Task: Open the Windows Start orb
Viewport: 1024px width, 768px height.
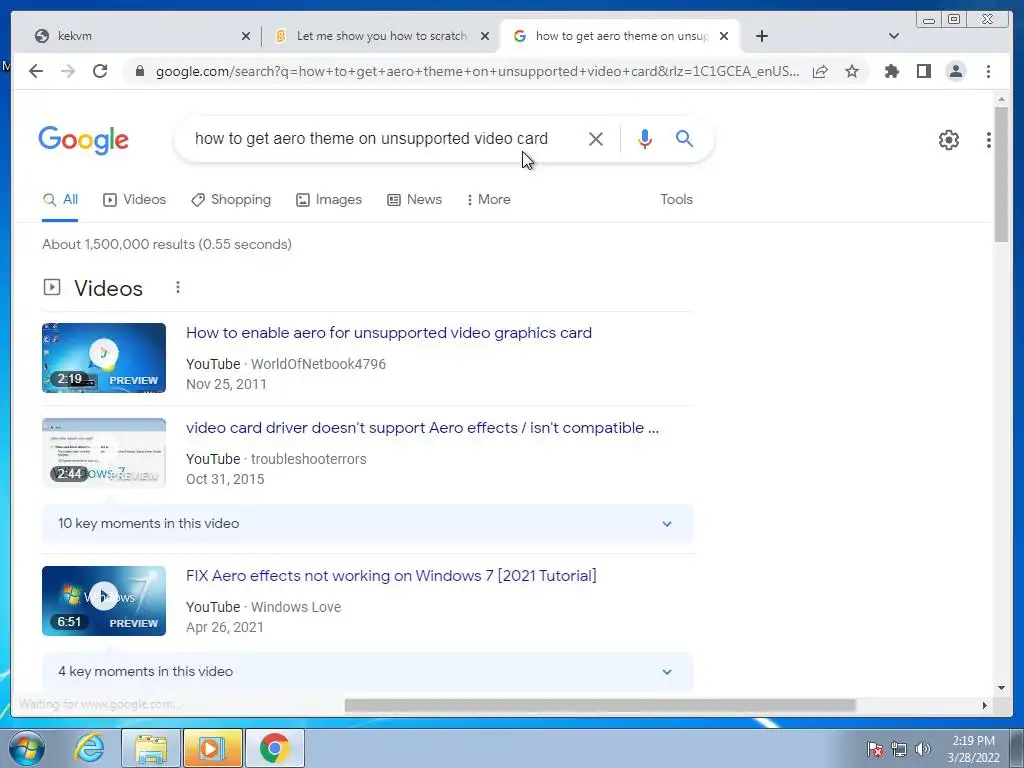Action: (x=26, y=748)
